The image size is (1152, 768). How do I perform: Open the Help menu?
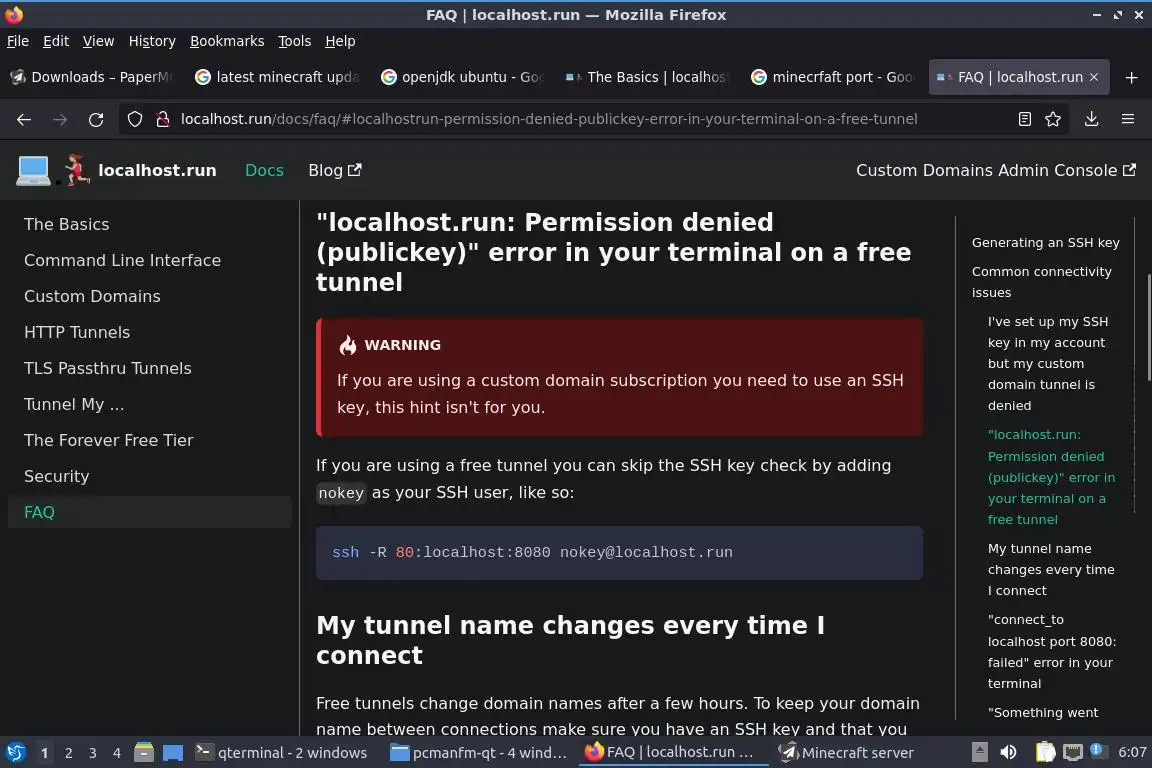pos(340,41)
